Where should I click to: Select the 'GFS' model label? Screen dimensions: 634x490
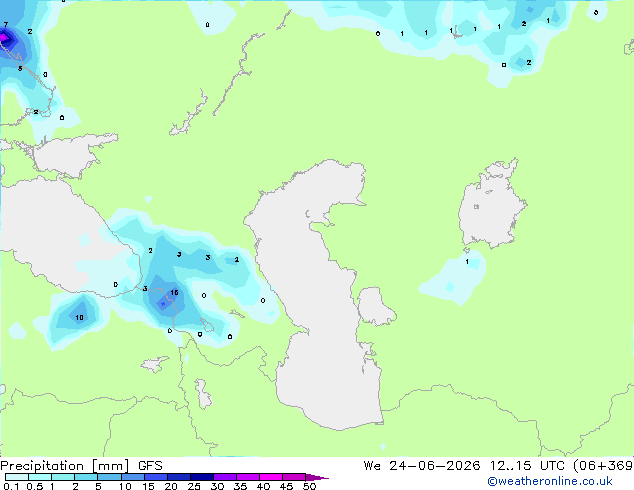(150, 466)
